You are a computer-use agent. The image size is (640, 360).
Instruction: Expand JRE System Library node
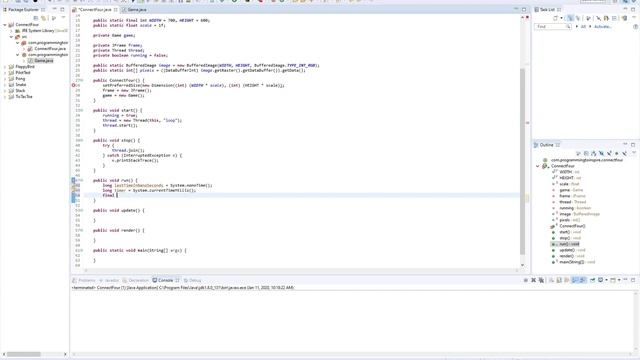click(x=11, y=31)
